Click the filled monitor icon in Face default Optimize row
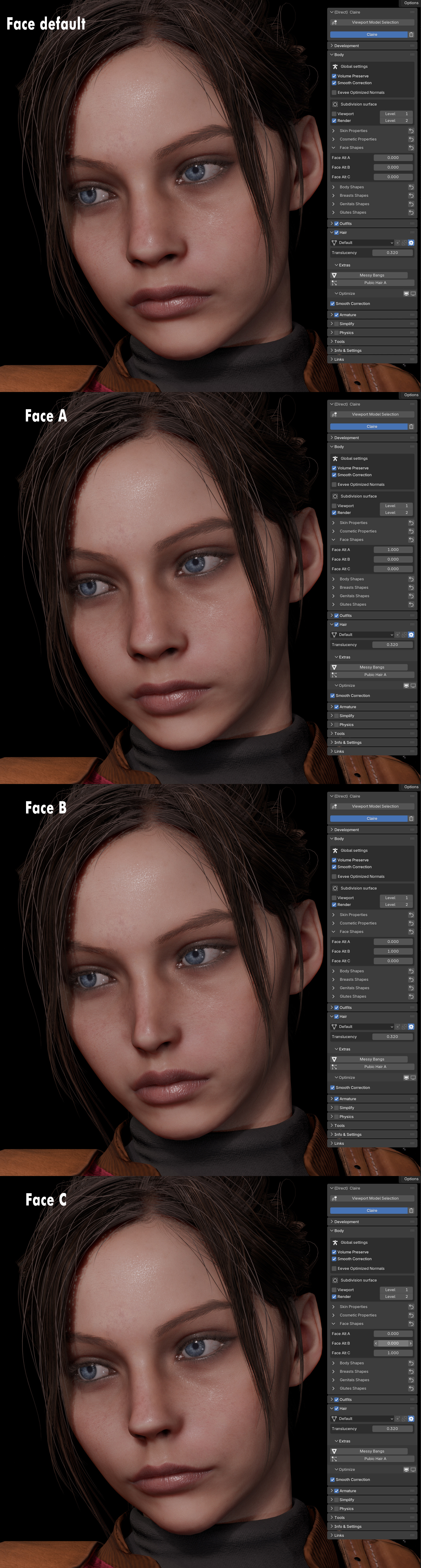421x1568 pixels. [406, 293]
